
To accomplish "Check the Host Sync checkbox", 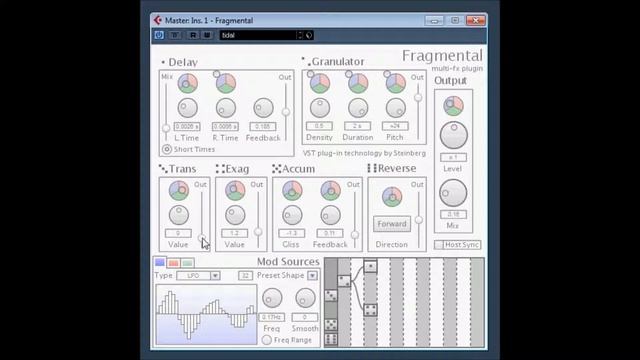I will [x=438, y=244].
